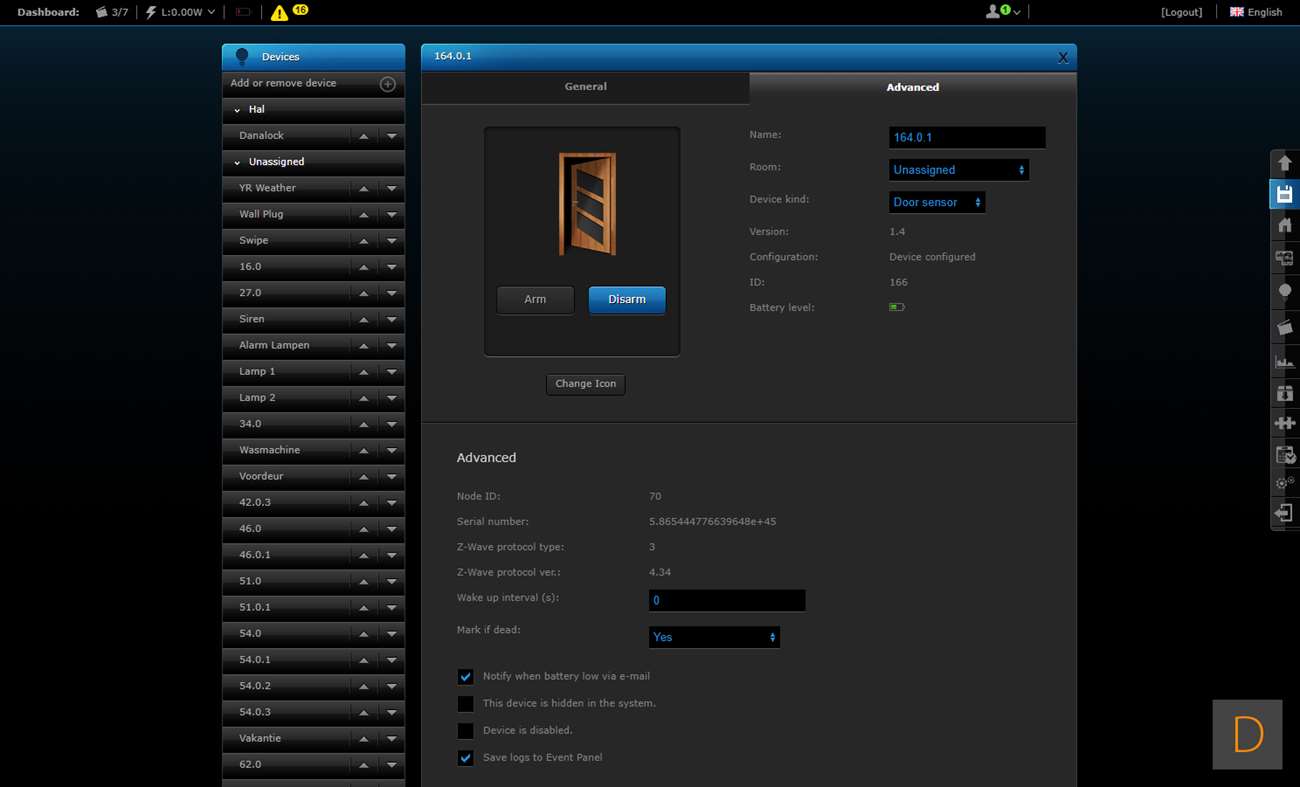The image size is (1300, 787).
Task: Open the energy chart sidebar icon
Action: click(1285, 361)
